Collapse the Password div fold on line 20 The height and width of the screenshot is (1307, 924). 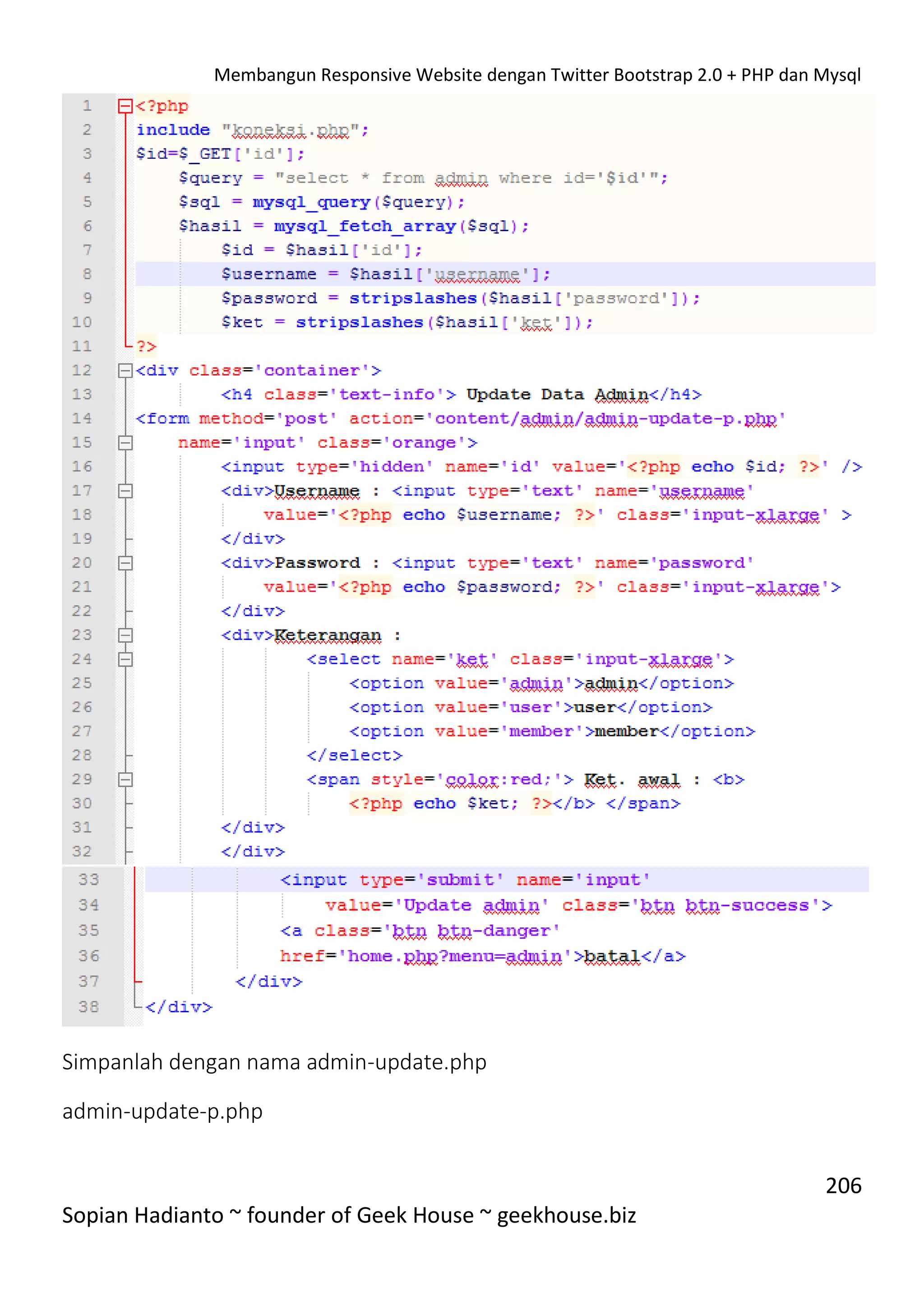[x=125, y=563]
